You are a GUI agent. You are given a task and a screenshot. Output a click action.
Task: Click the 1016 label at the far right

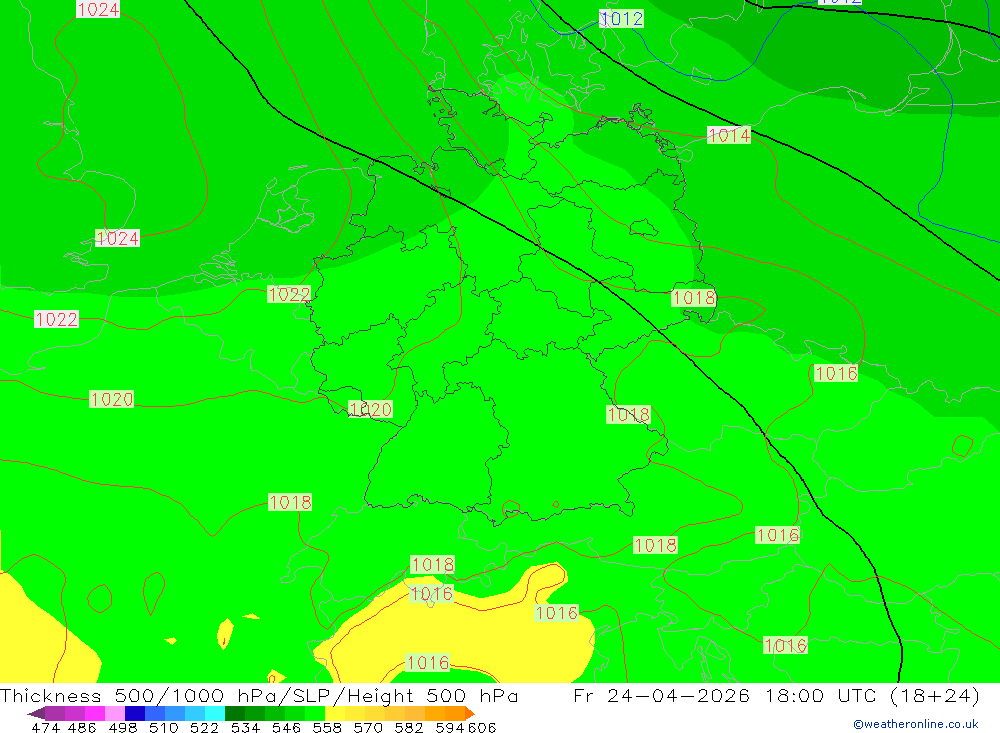click(836, 373)
